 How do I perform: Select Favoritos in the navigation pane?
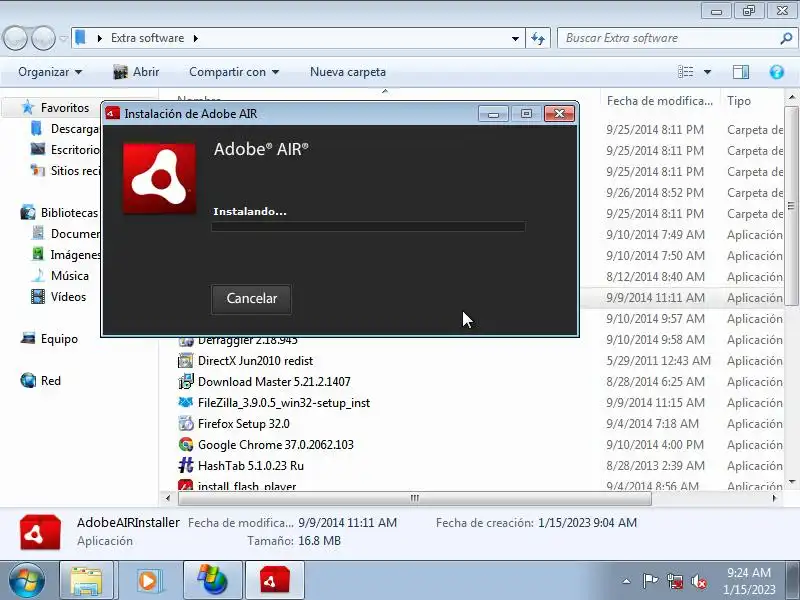(65, 108)
